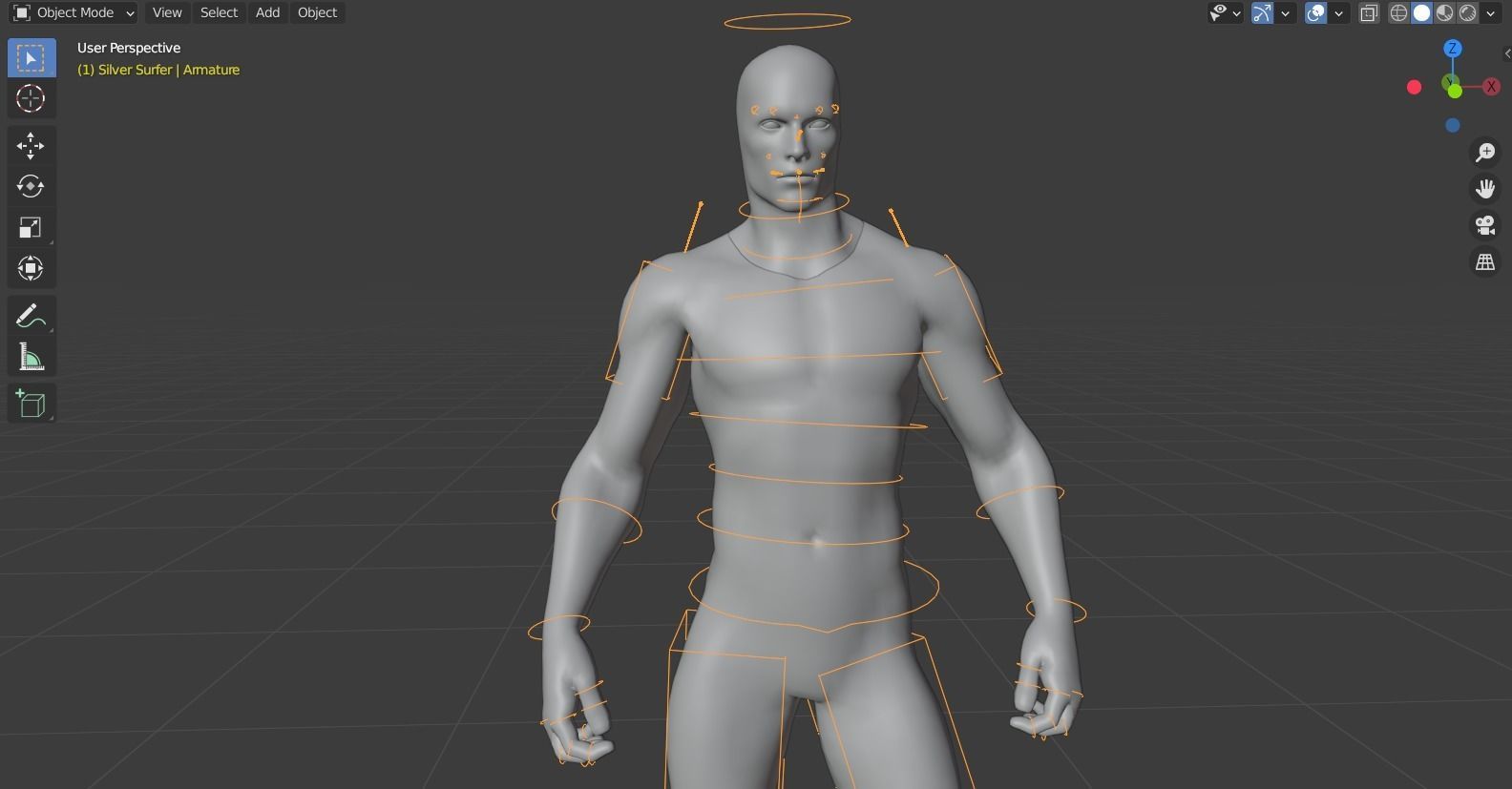Click the red negative X gizmo dot
Screen dimensions: 1512x789
(x=1415, y=87)
